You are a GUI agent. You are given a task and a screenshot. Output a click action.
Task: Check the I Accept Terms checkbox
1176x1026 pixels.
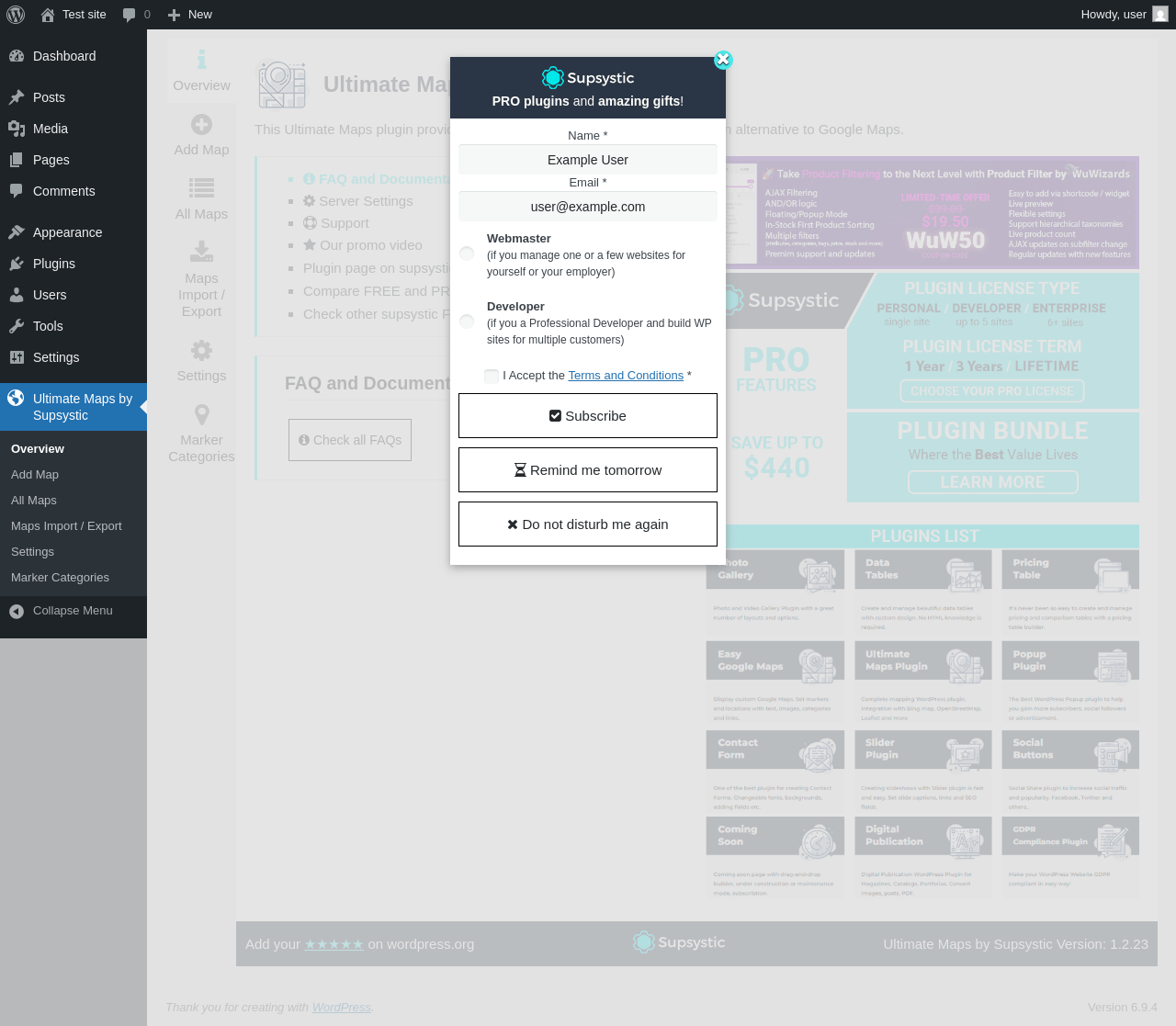click(x=492, y=376)
